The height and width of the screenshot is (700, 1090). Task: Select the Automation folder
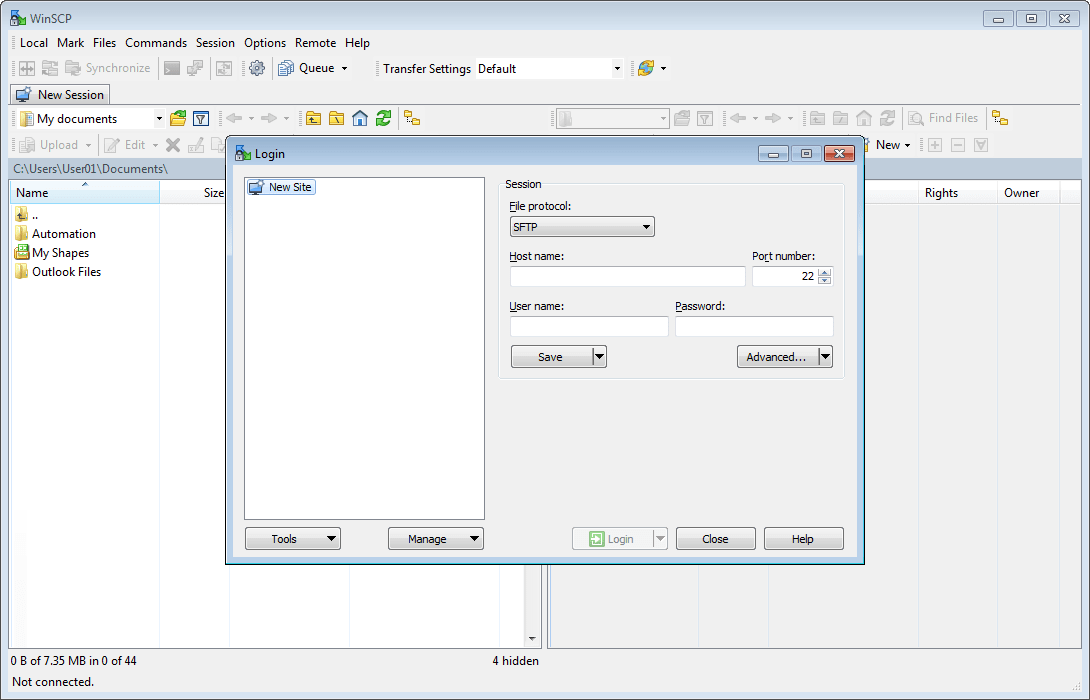point(56,234)
